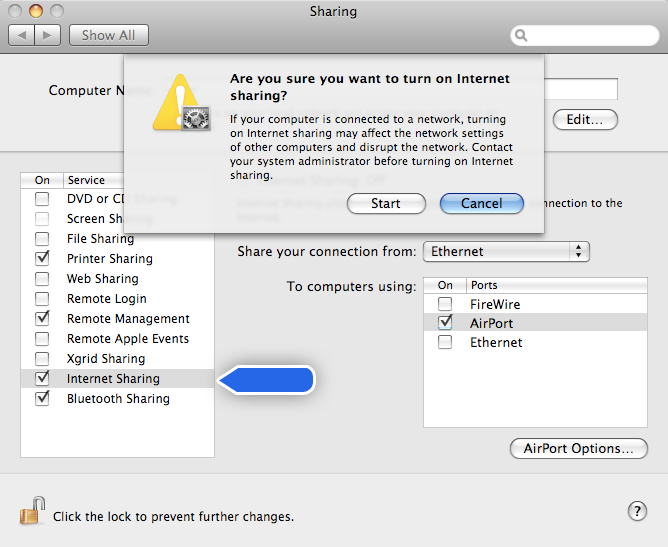
Task: Enable the FireWire port checkbox
Action: [x=446, y=304]
